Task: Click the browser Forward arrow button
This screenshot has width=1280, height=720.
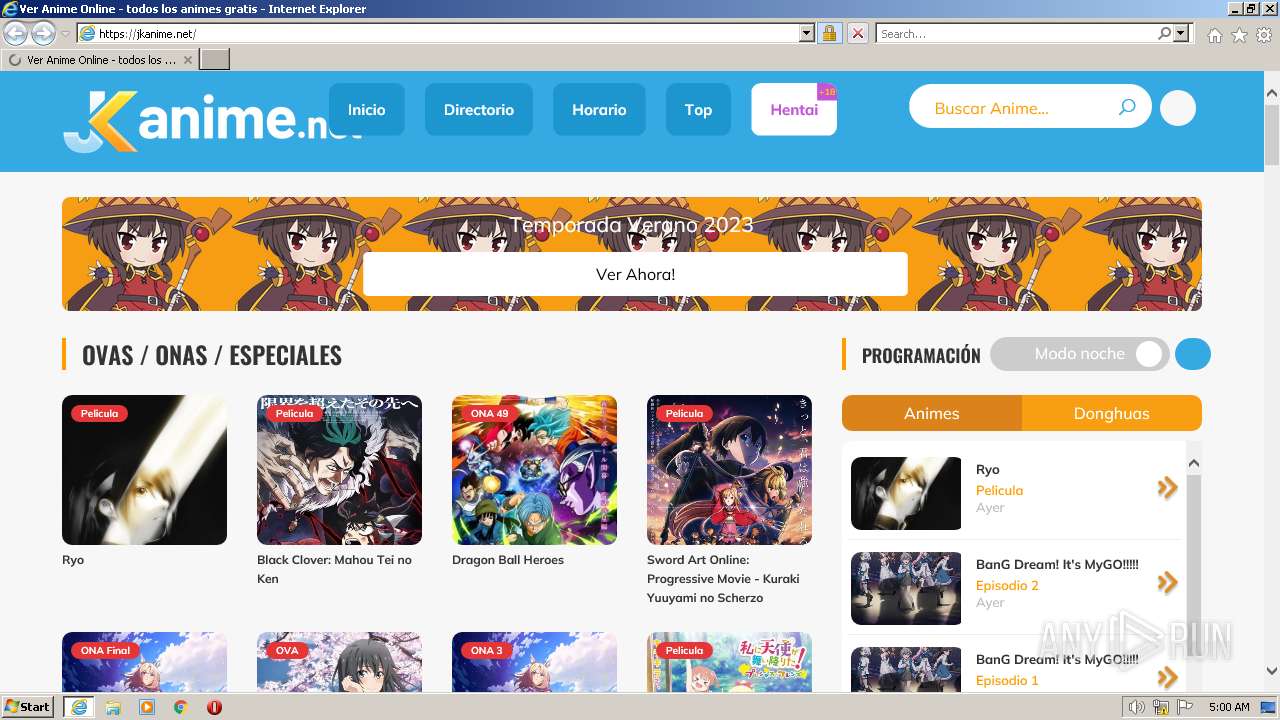Action: pyautogui.click(x=43, y=34)
